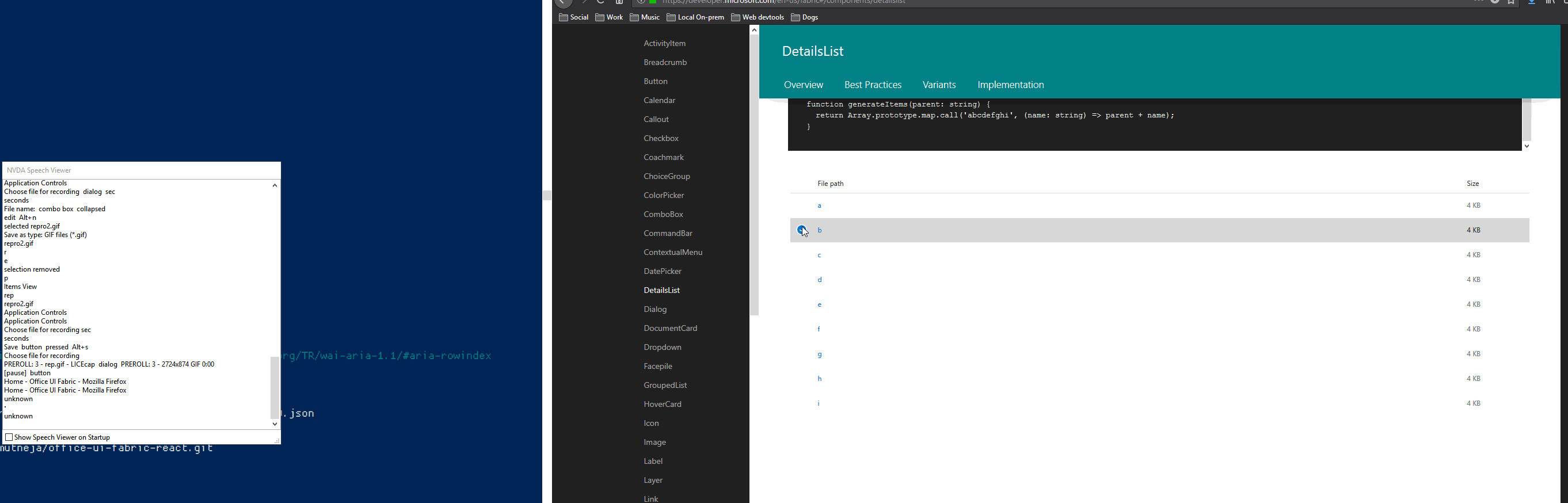Open ActivityItem in the component sidebar

pos(665,43)
